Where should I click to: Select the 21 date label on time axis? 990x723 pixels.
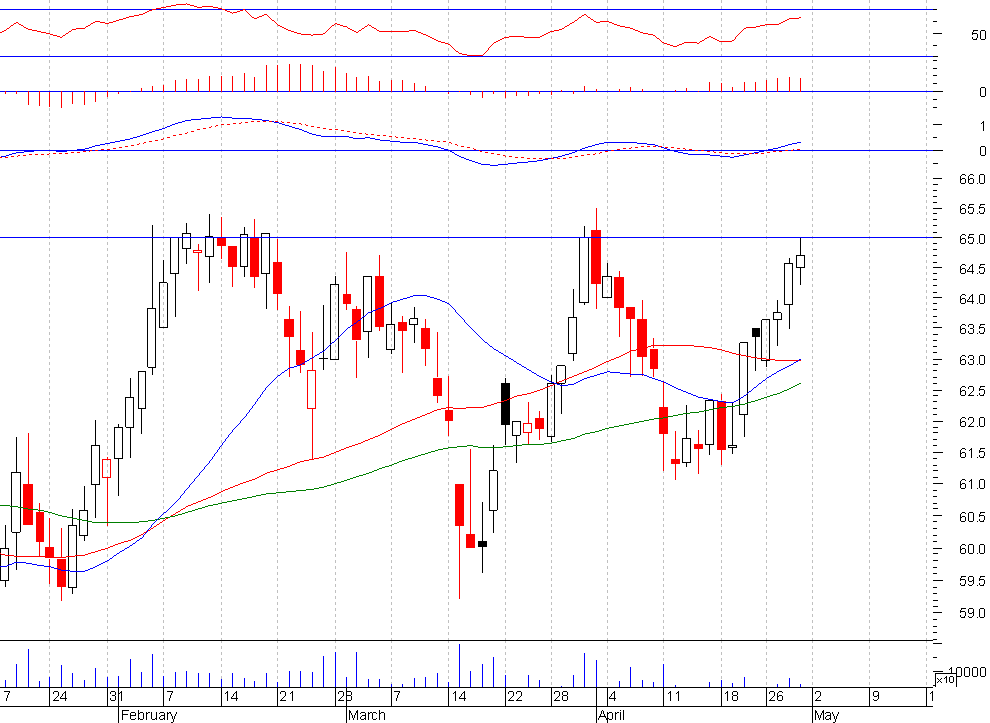click(287, 696)
